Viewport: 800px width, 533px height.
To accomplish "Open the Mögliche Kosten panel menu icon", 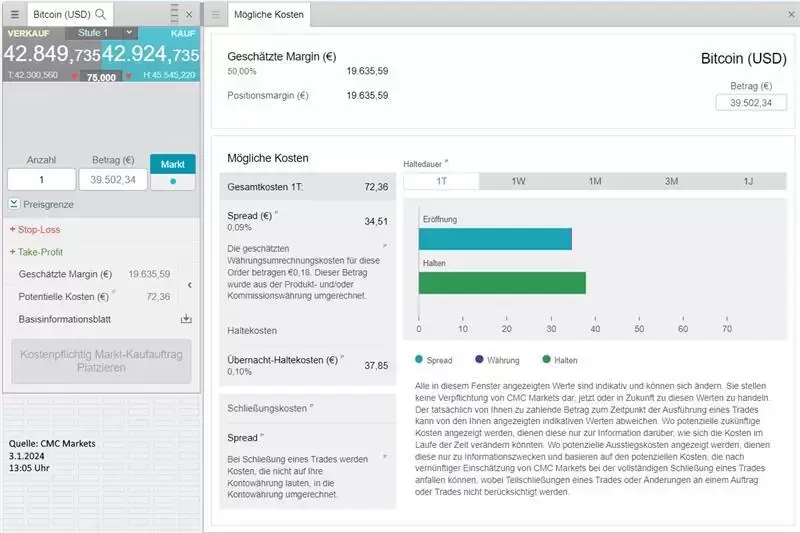I will click(x=216, y=15).
